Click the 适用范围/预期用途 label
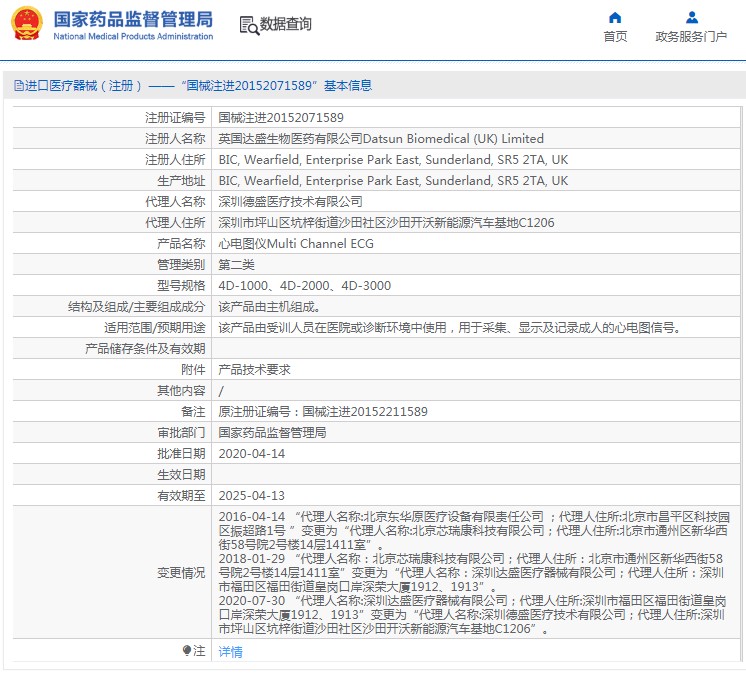746x674 pixels. coord(155,328)
